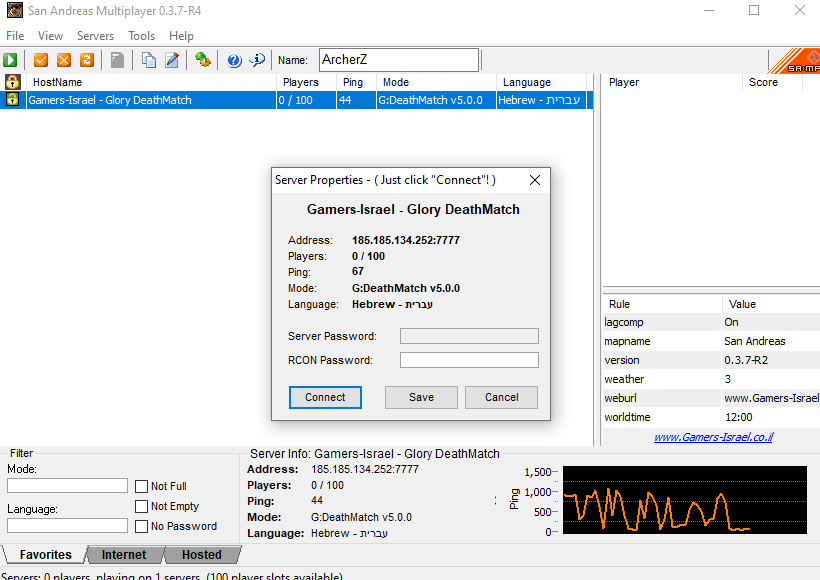The width and height of the screenshot is (820, 580).
Task: Click the 'weather' rule row
Action: [711, 379]
